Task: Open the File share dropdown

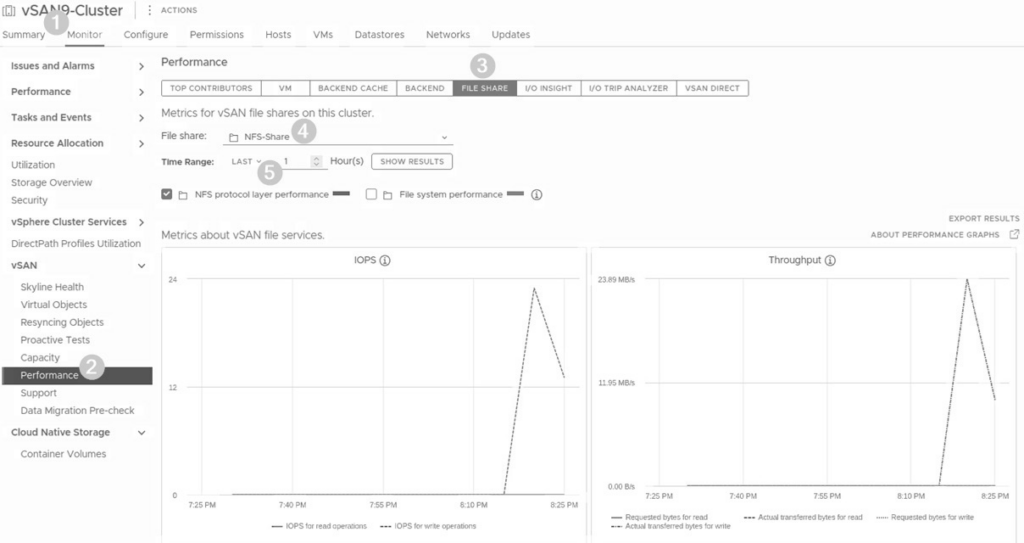Action: (338, 137)
